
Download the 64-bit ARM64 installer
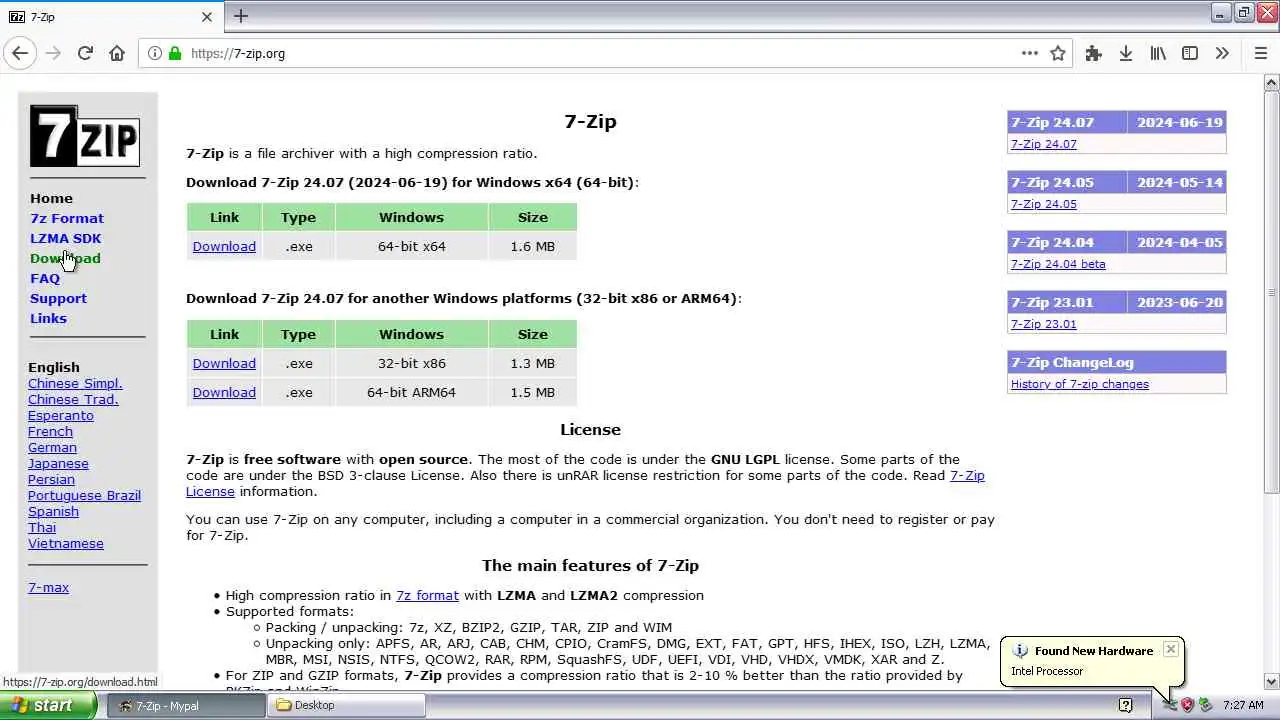click(224, 392)
